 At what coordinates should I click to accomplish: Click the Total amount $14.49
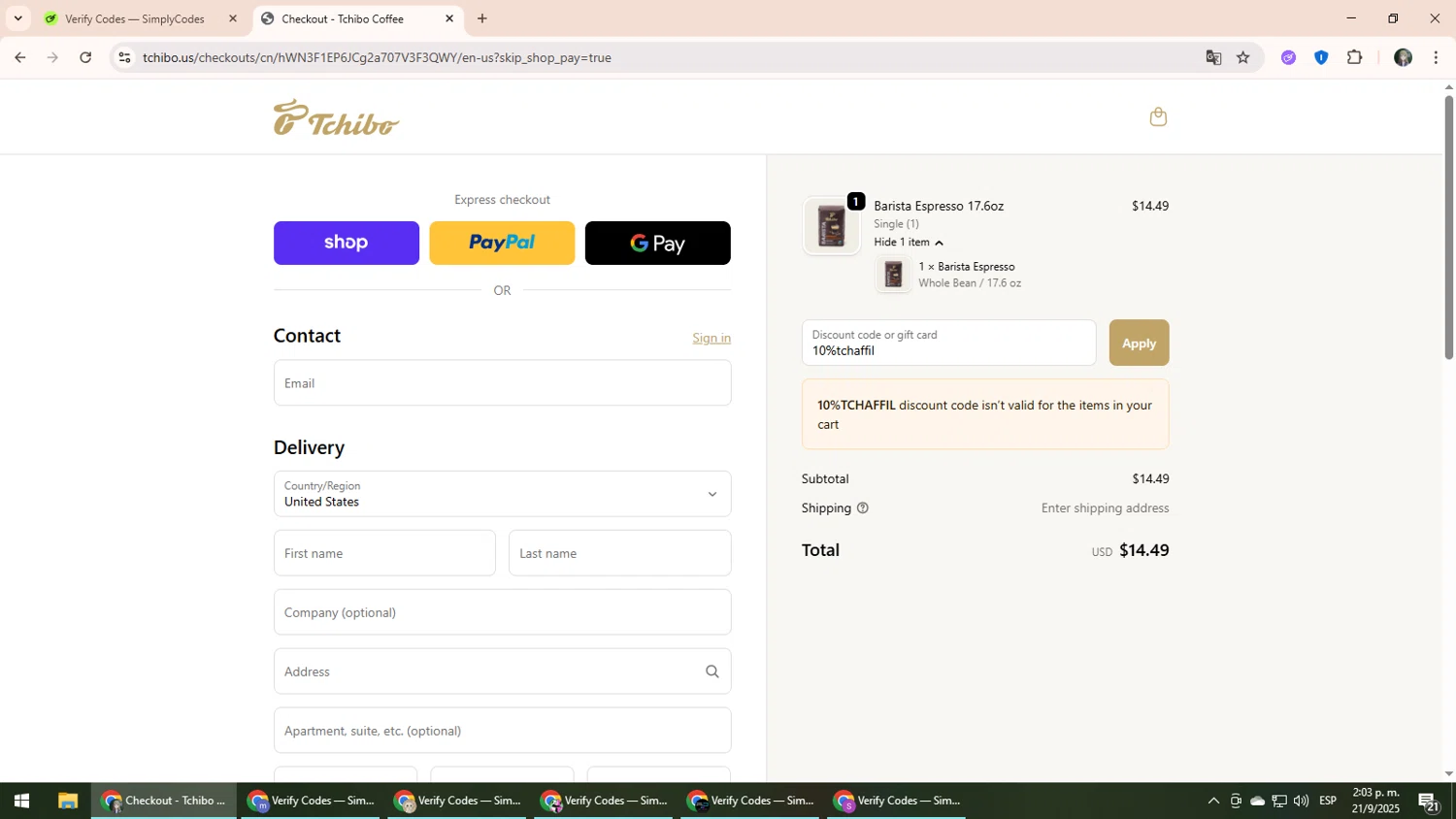click(1143, 550)
